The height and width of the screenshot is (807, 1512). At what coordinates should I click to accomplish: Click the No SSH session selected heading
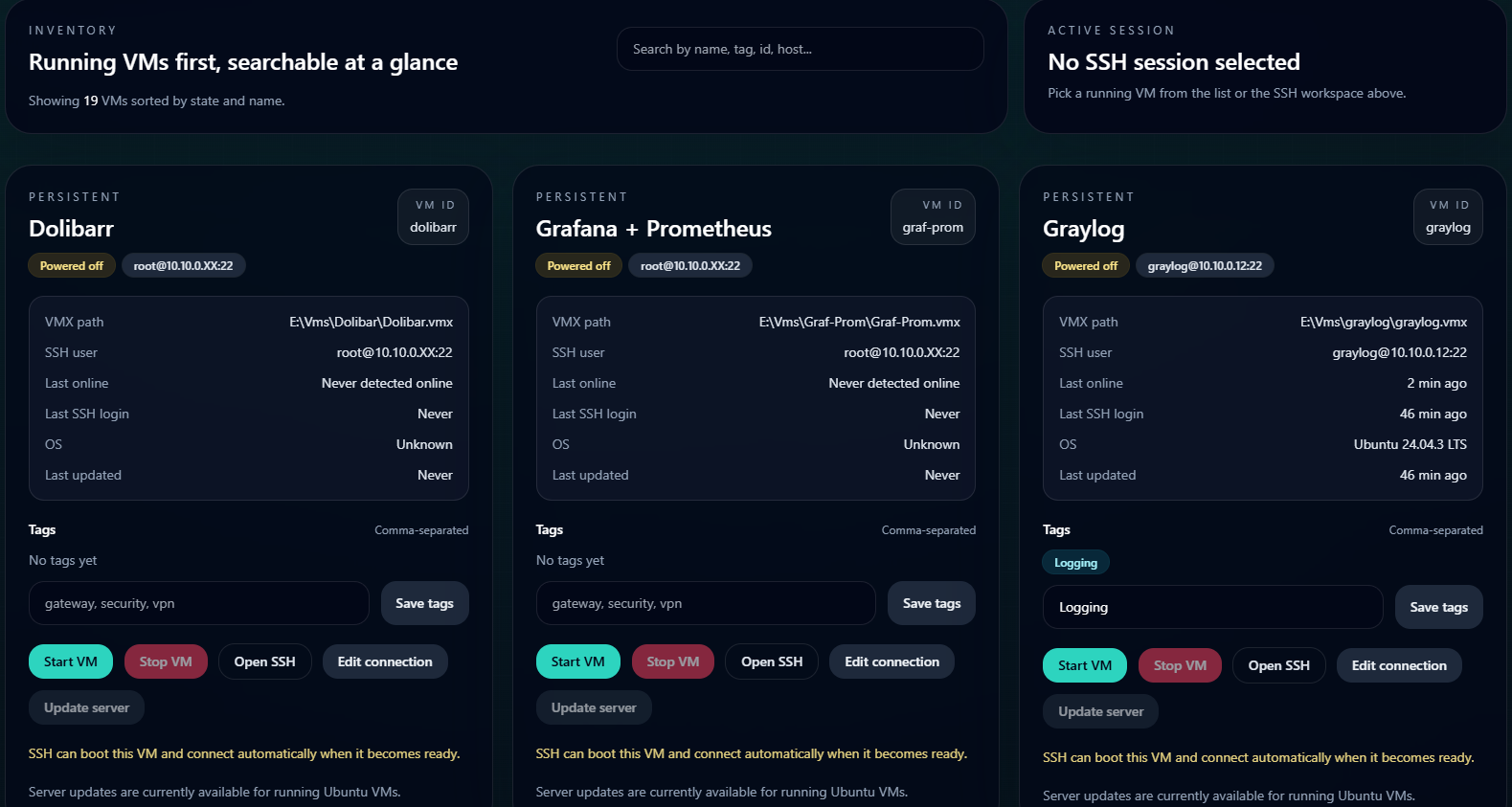1174,62
